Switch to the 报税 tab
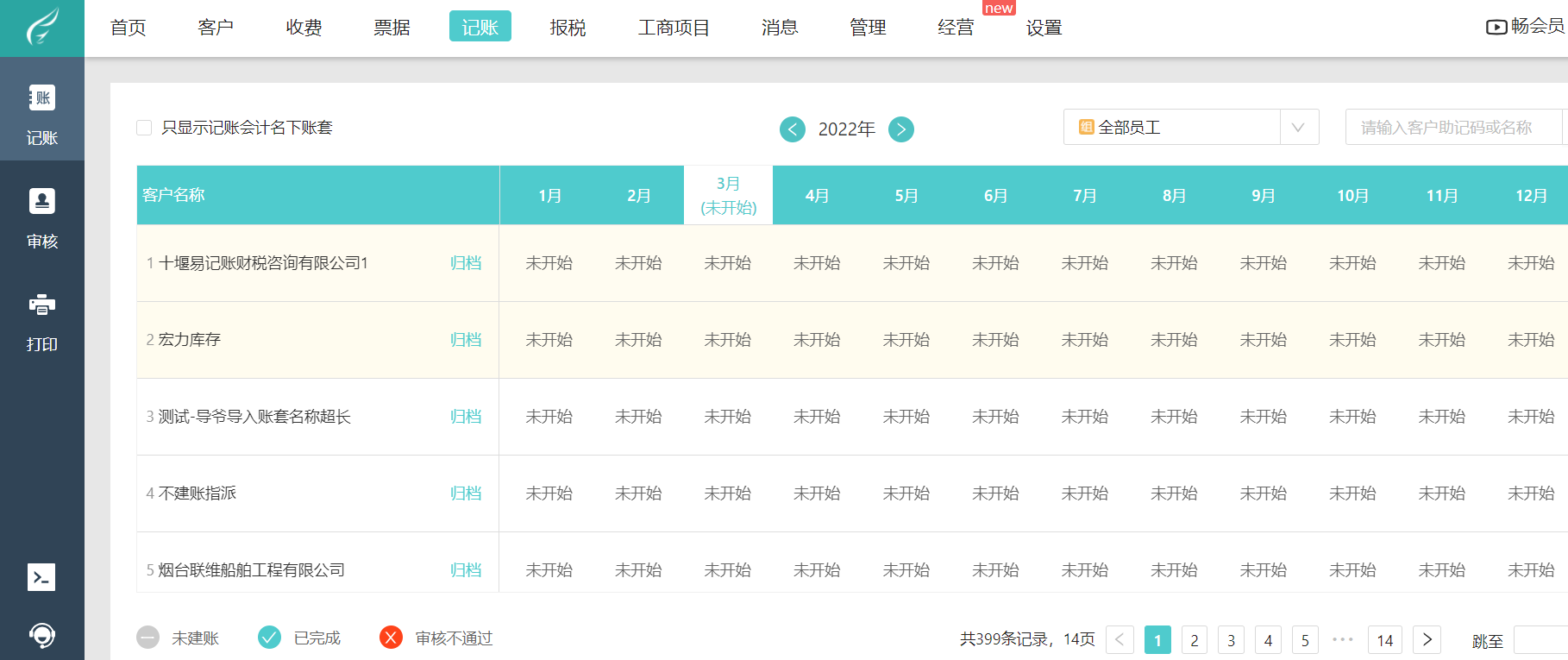The width and height of the screenshot is (1568, 660). (568, 28)
